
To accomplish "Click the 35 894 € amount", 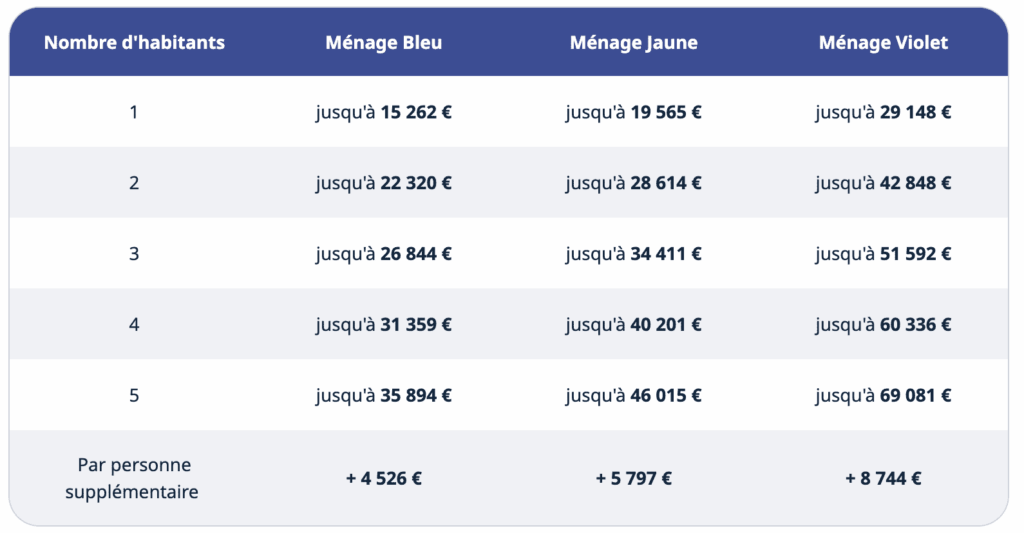I will (415, 395).
